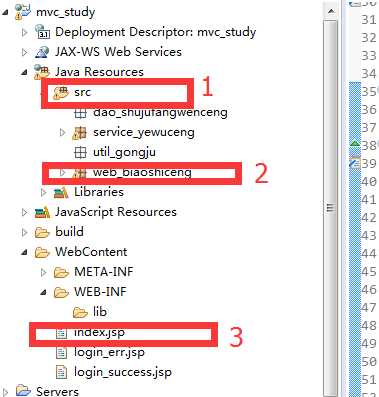
Task: Click the Java Resources icon
Action: pyautogui.click(x=42, y=72)
